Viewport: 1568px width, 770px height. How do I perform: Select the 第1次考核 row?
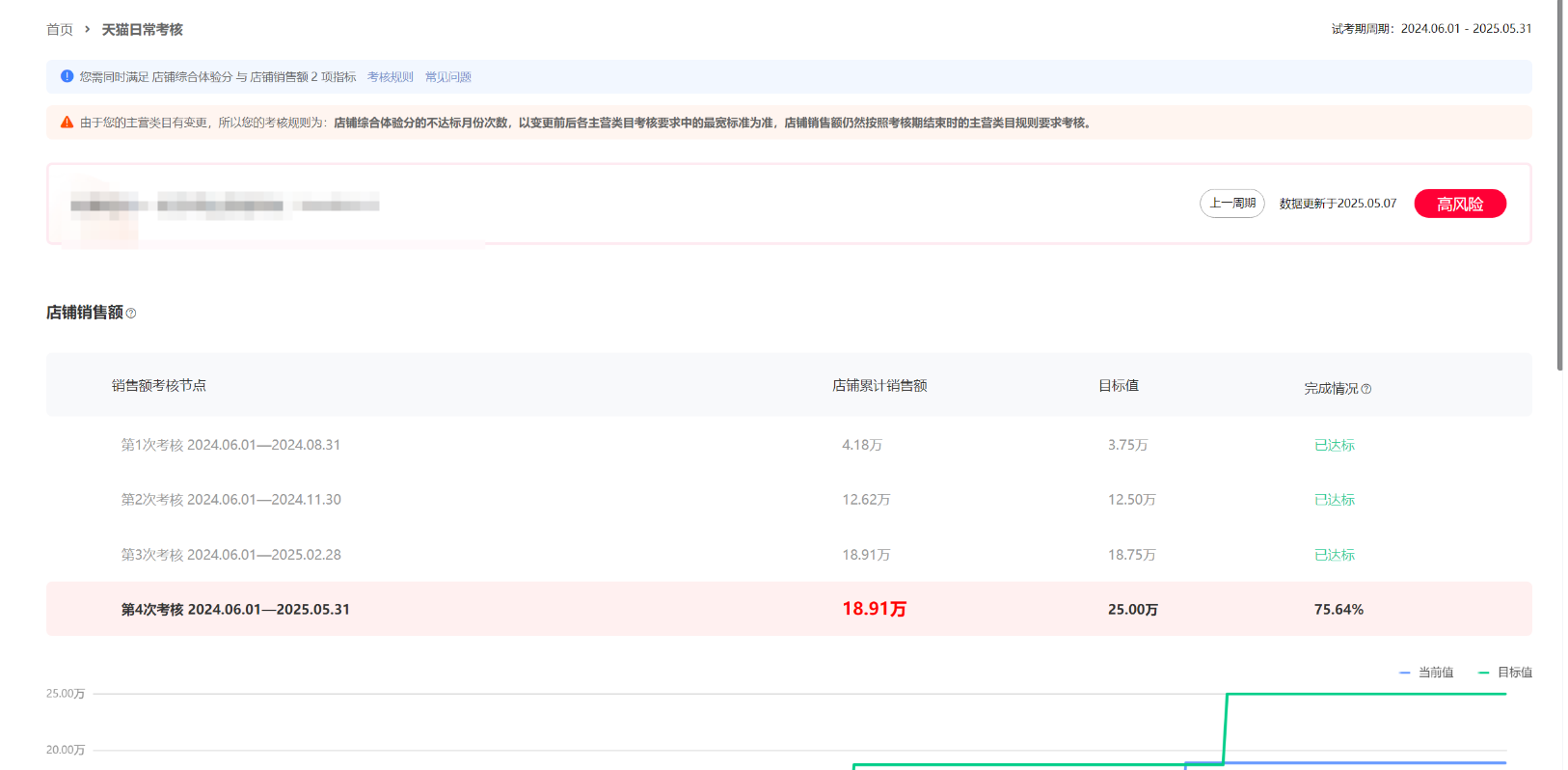[x=230, y=445]
